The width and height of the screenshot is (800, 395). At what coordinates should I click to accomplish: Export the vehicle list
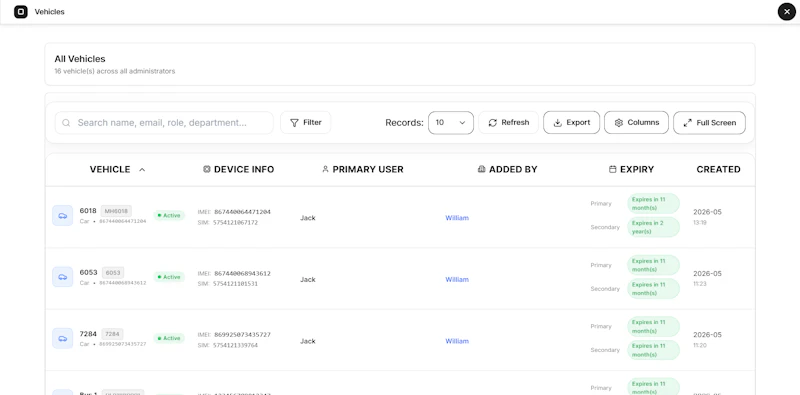tap(571, 122)
